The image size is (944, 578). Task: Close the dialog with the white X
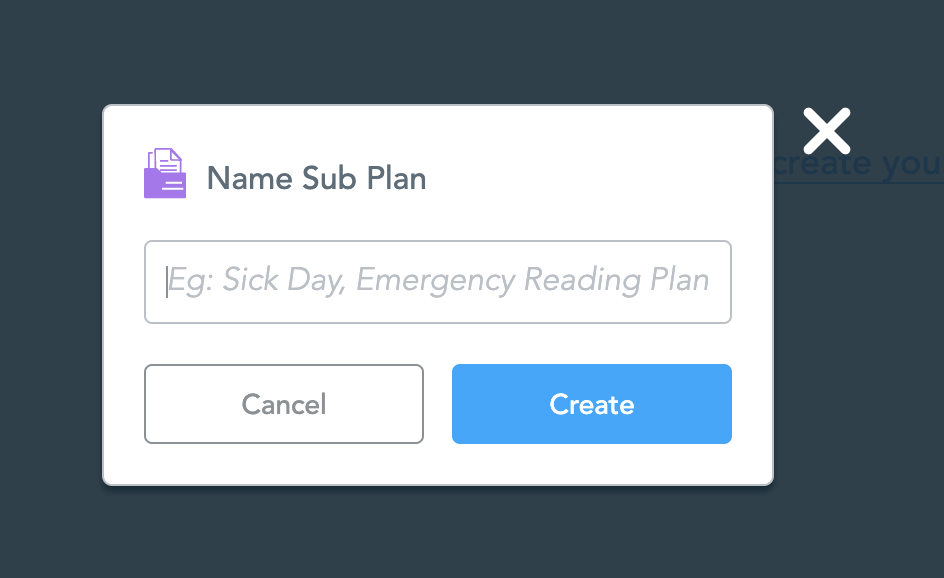click(827, 131)
